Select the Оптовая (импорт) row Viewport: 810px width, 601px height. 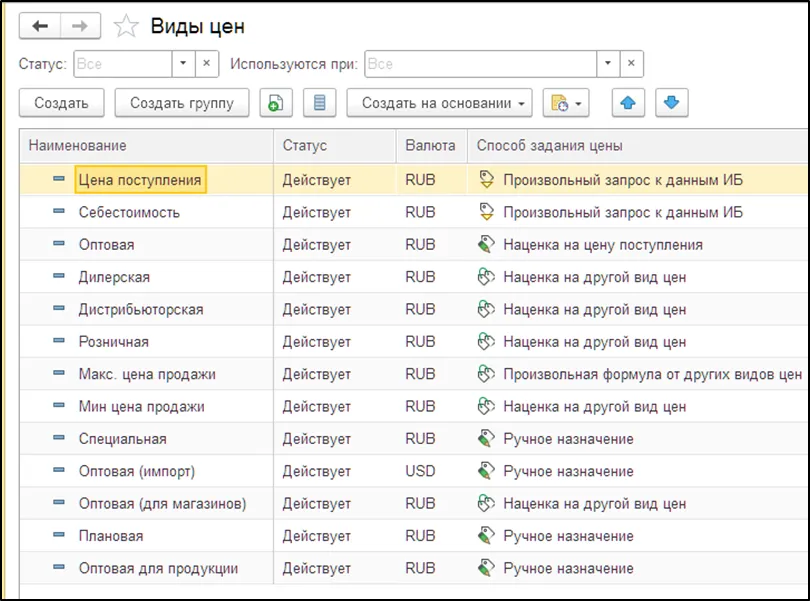click(x=137, y=471)
